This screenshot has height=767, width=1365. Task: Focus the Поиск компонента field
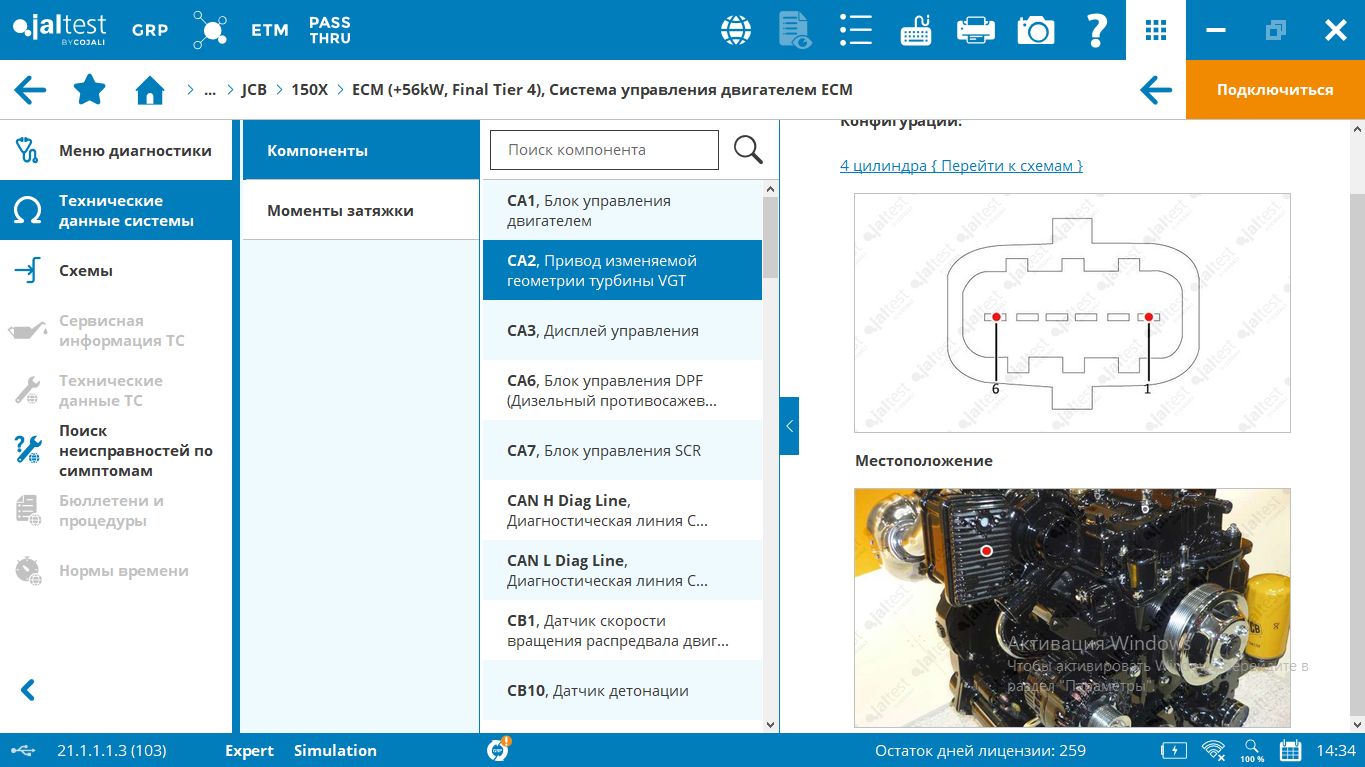coord(604,150)
